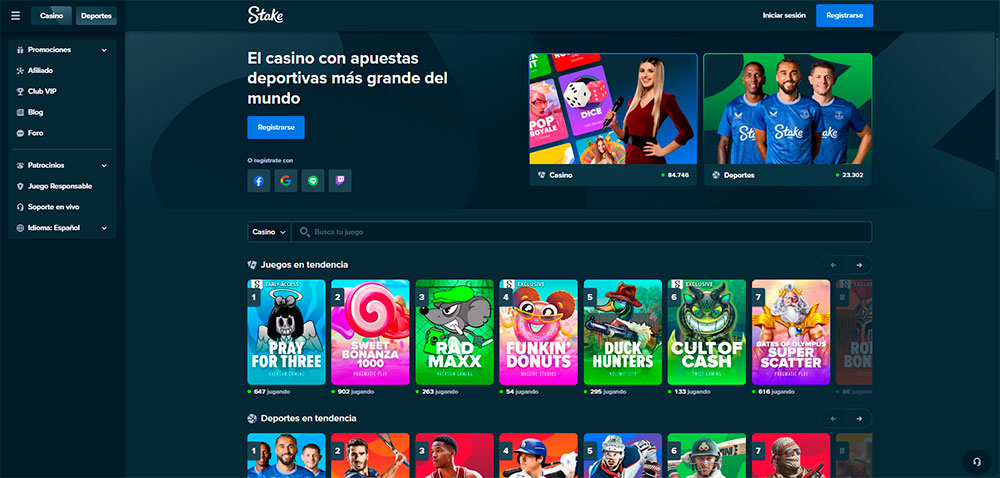Open the Funkin' Donuts game
The width and height of the screenshot is (1000, 478).
[x=538, y=332]
